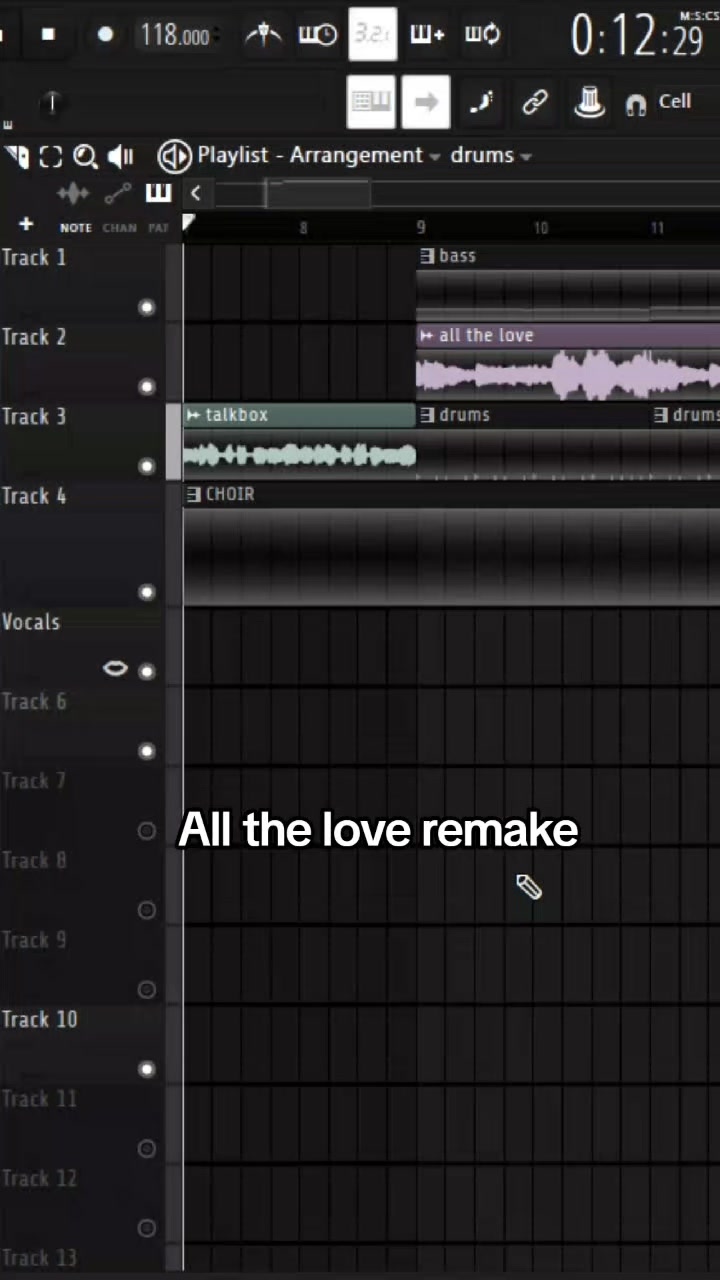720x1280 pixels.
Task: Stop playback with the stop button
Action: click(x=48, y=34)
